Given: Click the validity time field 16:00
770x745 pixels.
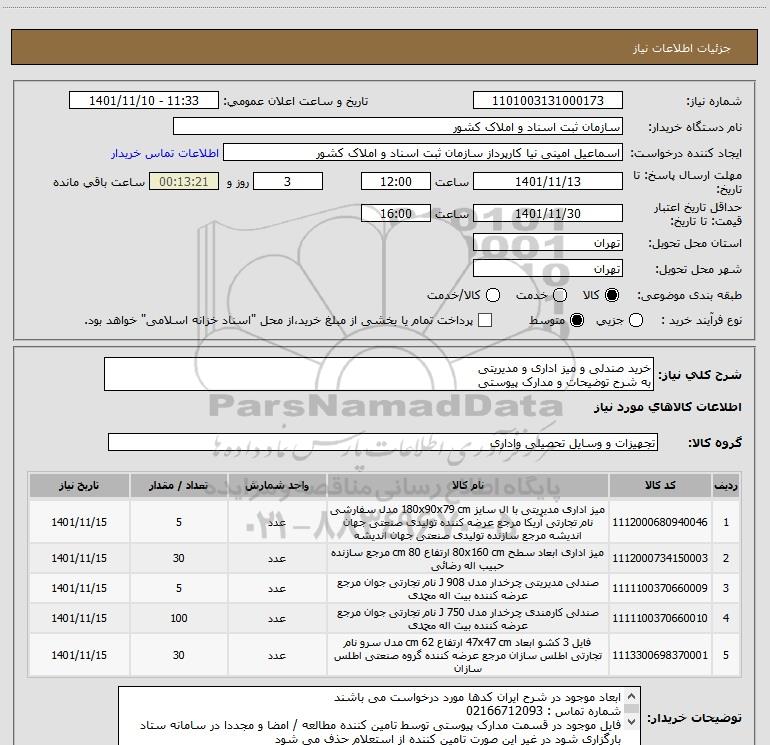Looking at the screenshot, I should pos(396,213).
